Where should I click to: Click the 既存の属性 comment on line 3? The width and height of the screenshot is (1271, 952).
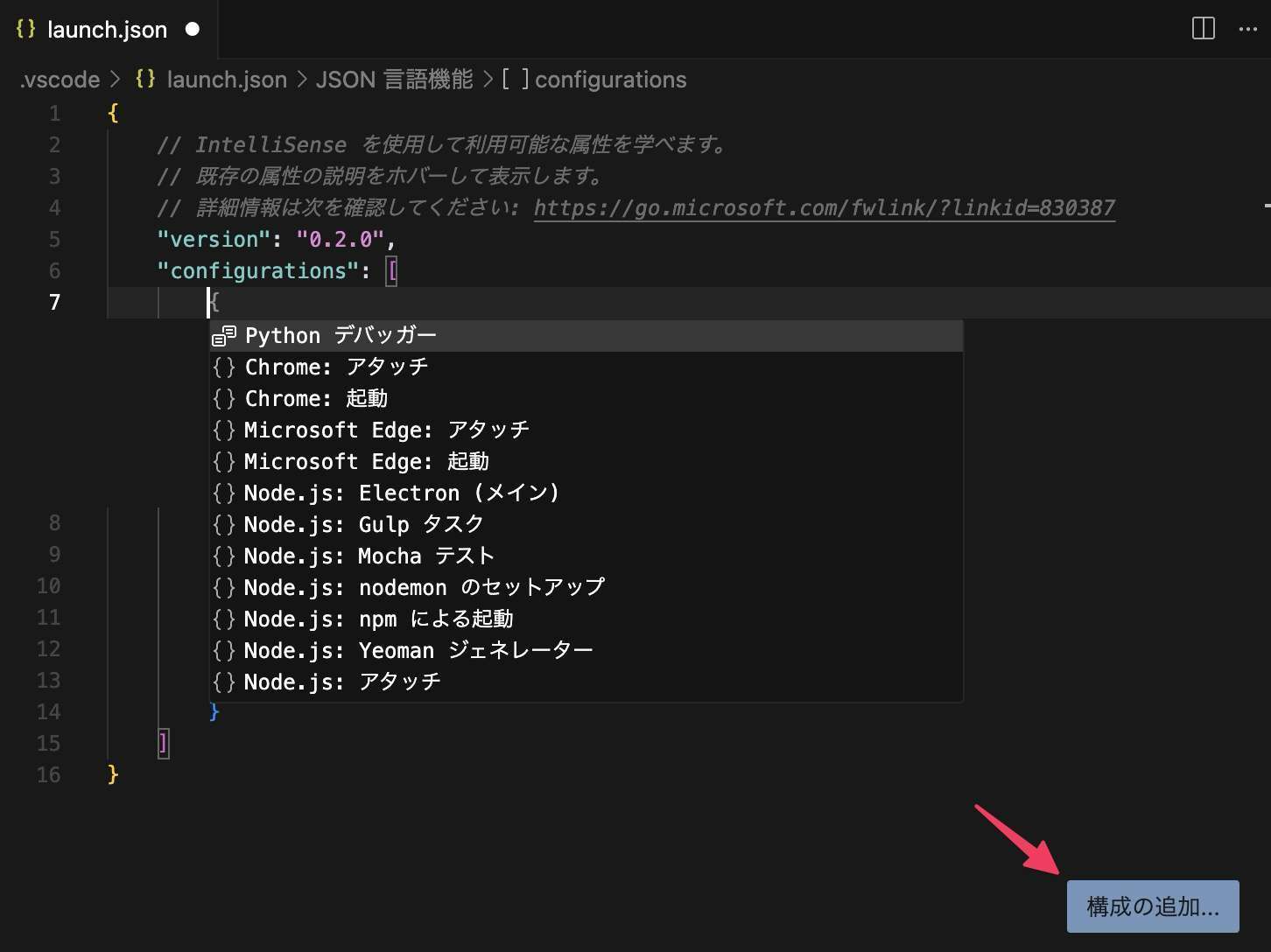tap(380, 177)
